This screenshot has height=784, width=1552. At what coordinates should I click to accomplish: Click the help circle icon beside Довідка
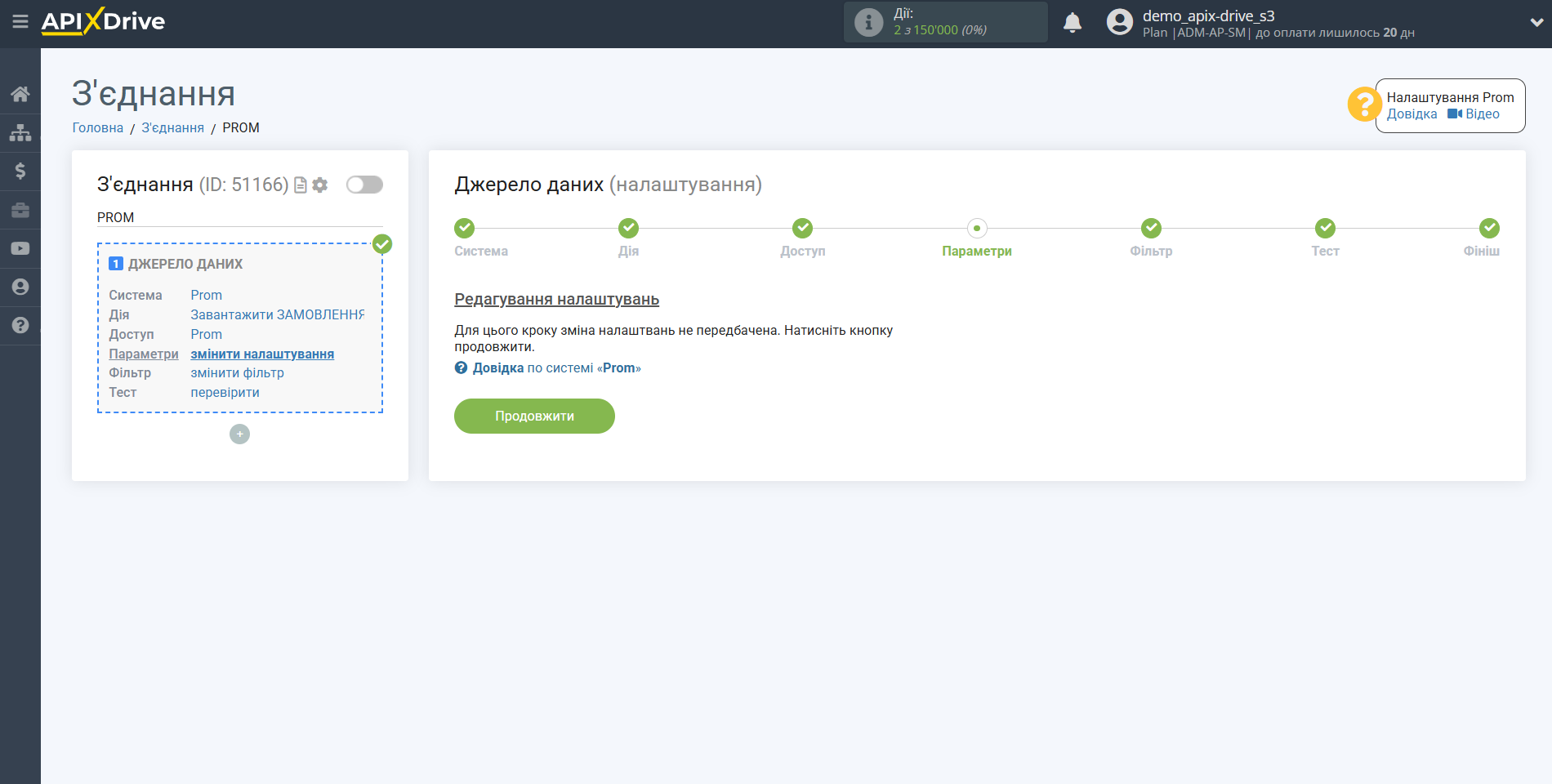click(462, 368)
